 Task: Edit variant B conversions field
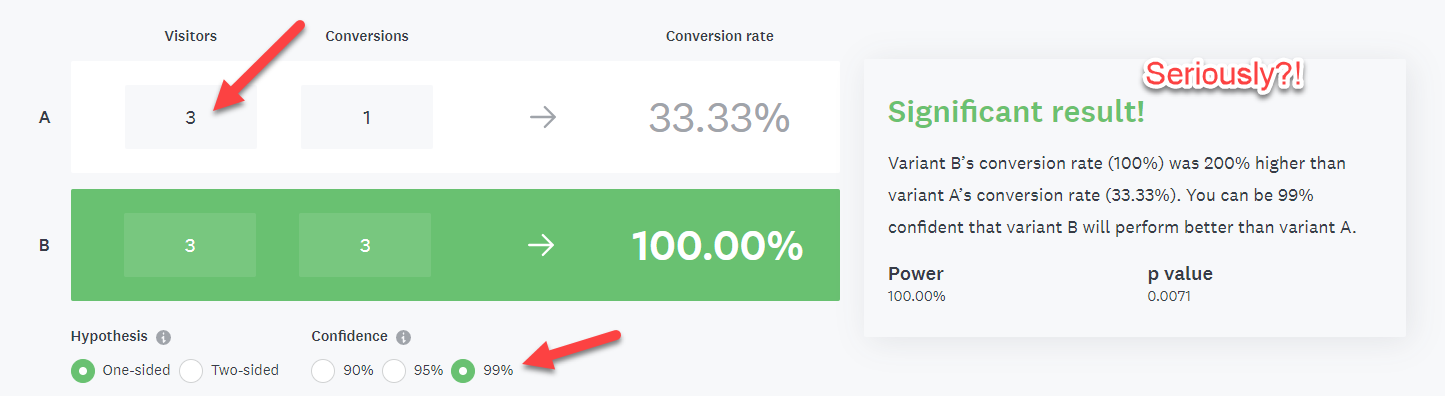(365, 245)
